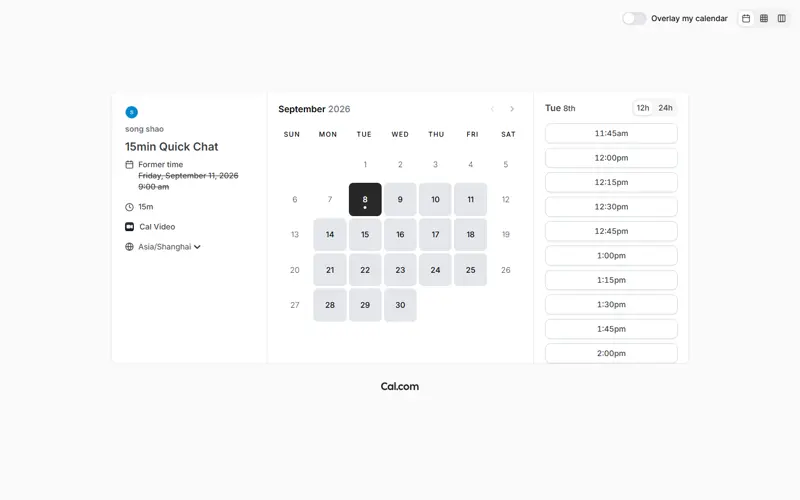
Task: Toggle the Overlay my calendar switch
Action: (x=634, y=18)
